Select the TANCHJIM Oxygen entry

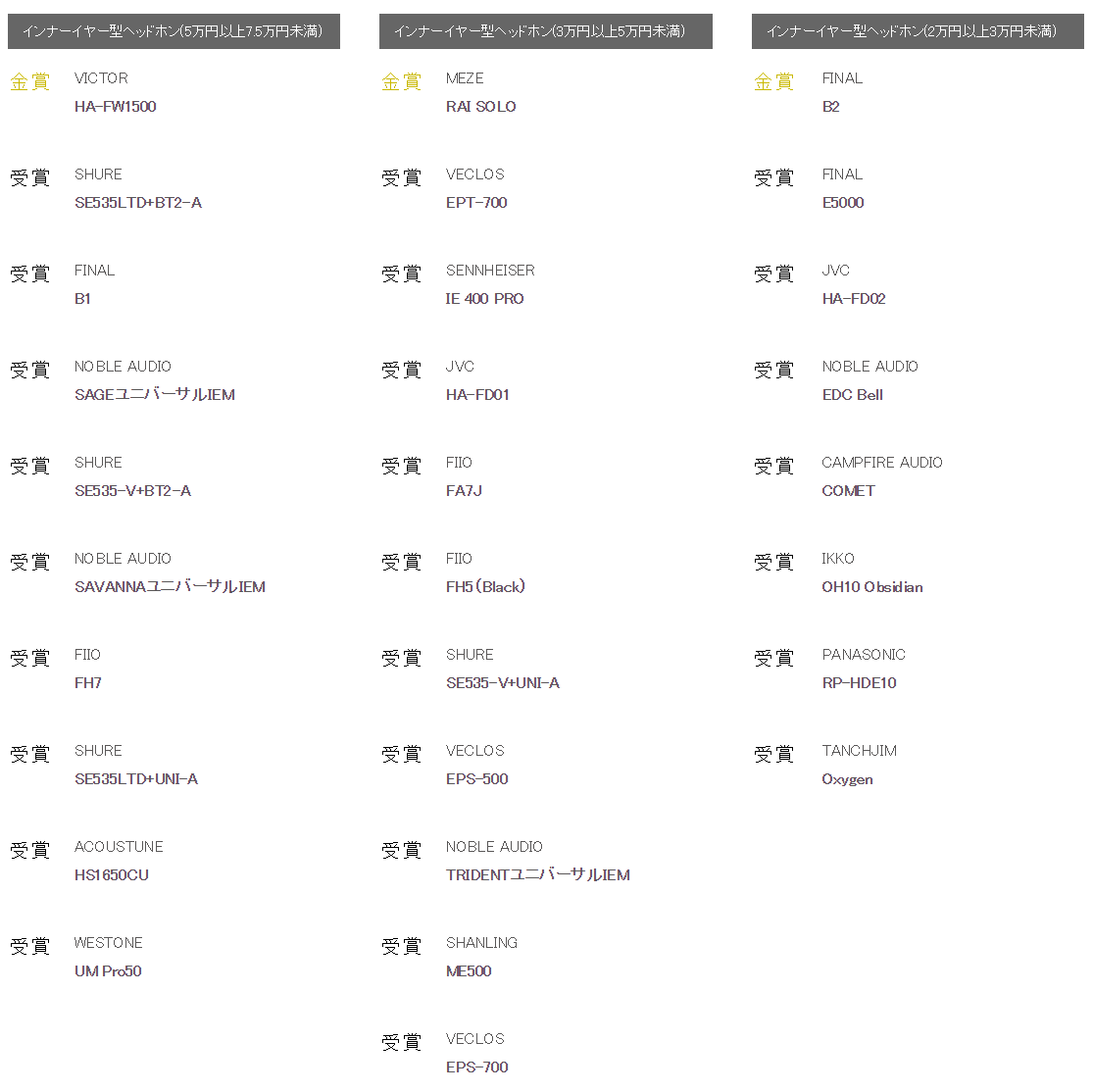tap(847, 779)
